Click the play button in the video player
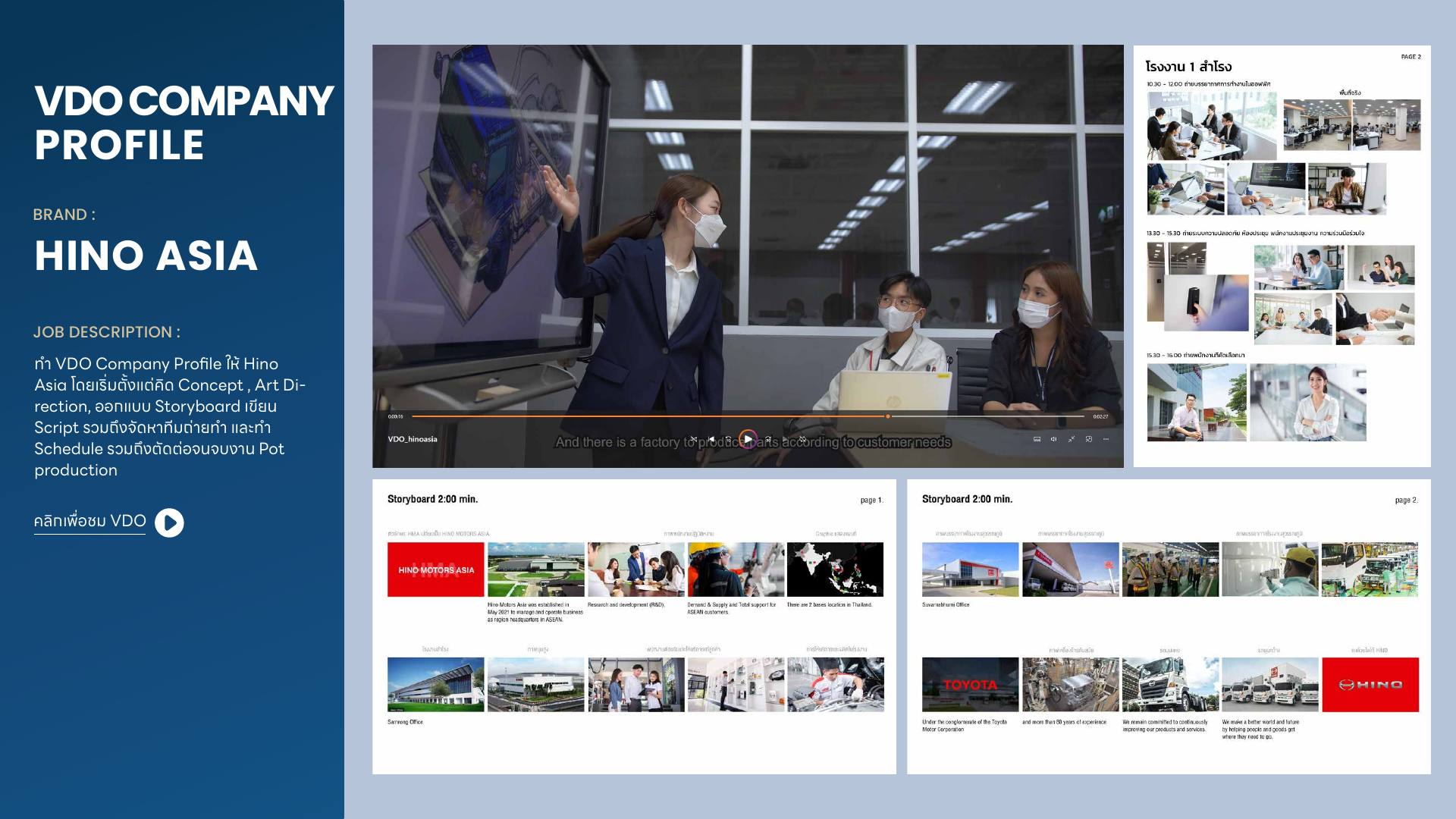This screenshot has width=1456, height=819. tap(748, 439)
